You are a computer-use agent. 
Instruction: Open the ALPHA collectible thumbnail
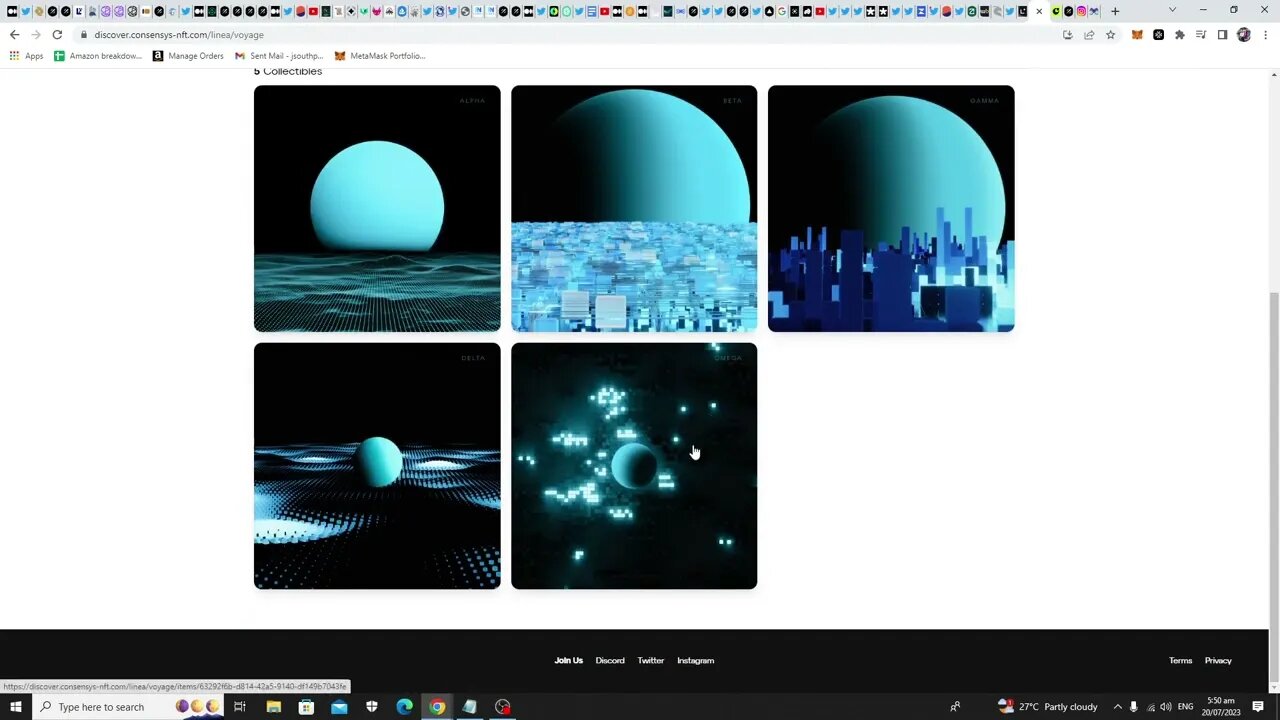377,208
